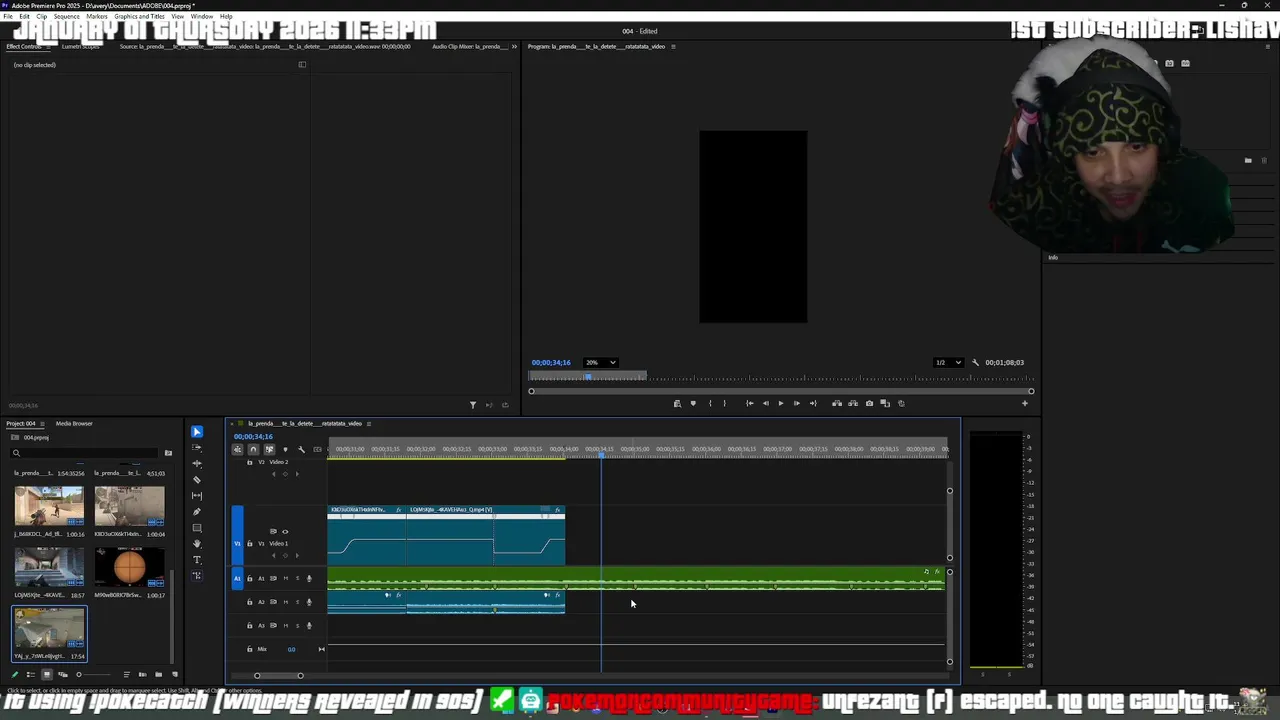
Task: Open the 1/2 playback resolution dropdown
Action: click(x=948, y=362)
